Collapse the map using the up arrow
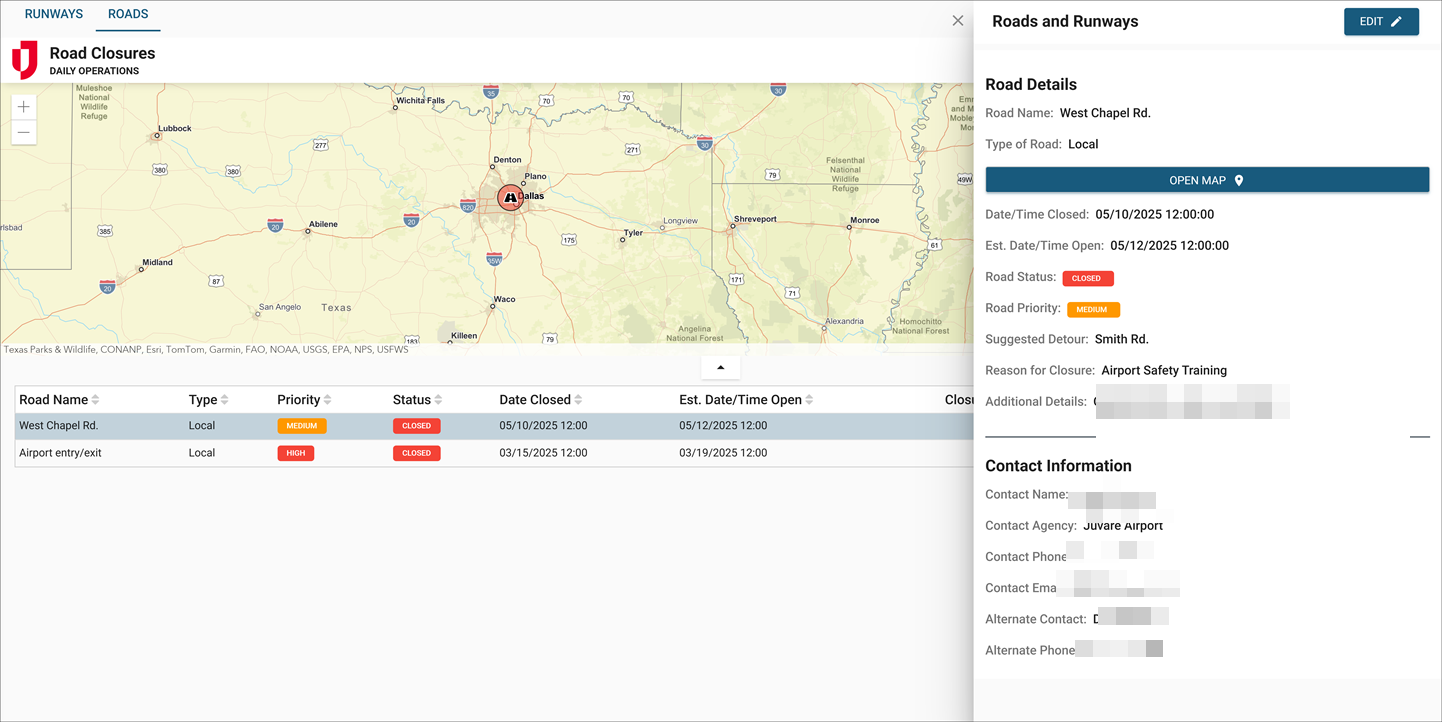Image resolution: width=1442 pixels, height=722 pixels. tap(721, 368)
